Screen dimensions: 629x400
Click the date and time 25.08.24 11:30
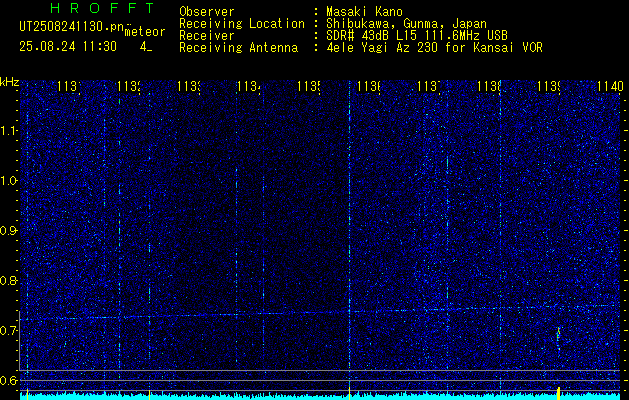click(x=68, y=47)
